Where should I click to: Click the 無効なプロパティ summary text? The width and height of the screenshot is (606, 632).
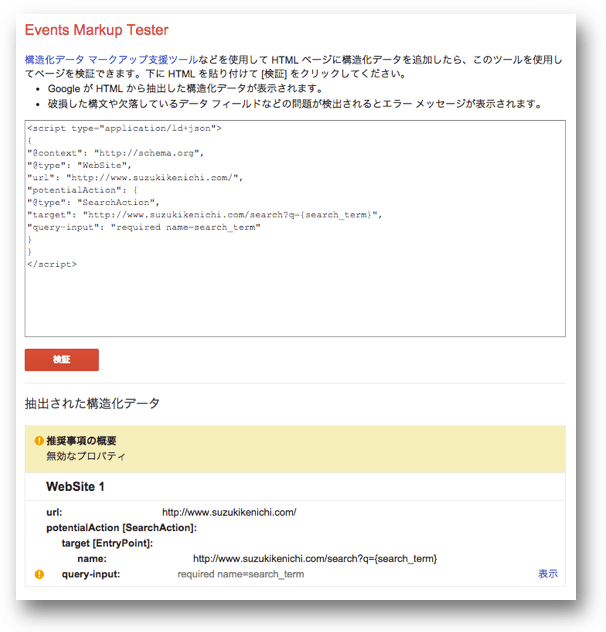(86, 456)
